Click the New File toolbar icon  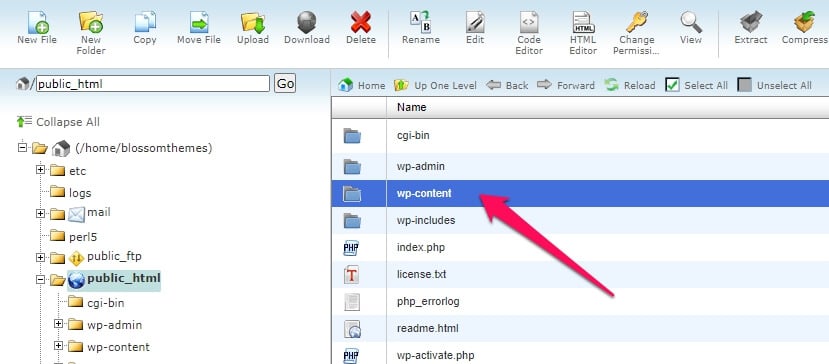click(x=36, y=22)
